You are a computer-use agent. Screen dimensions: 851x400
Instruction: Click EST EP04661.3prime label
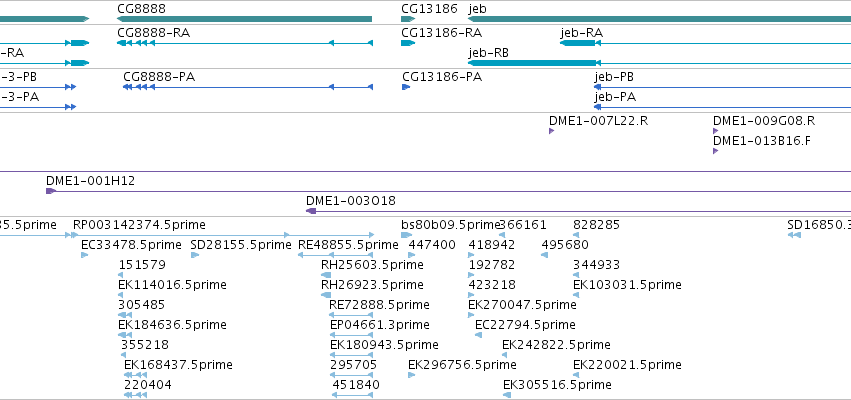(x=379, y=325)
